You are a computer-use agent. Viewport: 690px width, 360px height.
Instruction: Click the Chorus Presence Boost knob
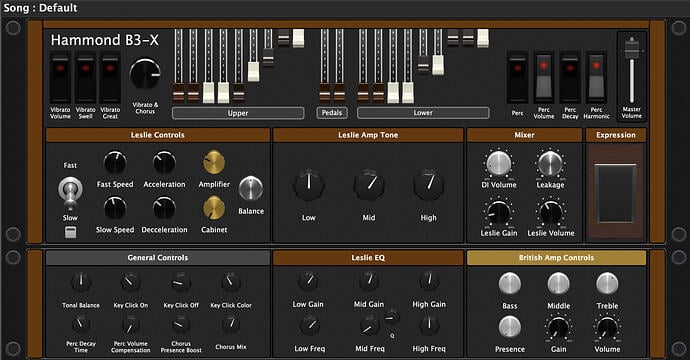click(x=181, y=325)
